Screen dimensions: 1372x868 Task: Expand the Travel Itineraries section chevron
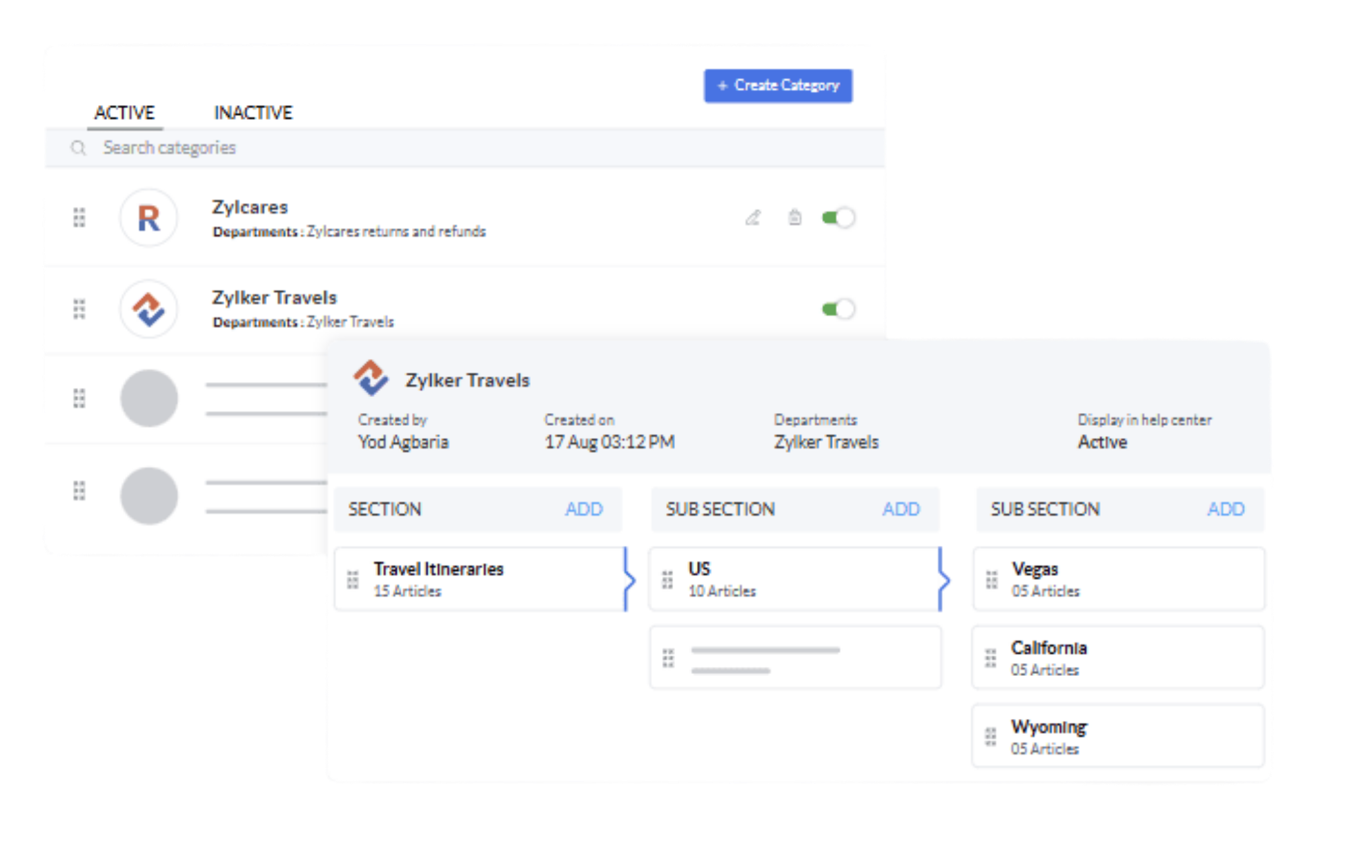click(x=629, y=580)
